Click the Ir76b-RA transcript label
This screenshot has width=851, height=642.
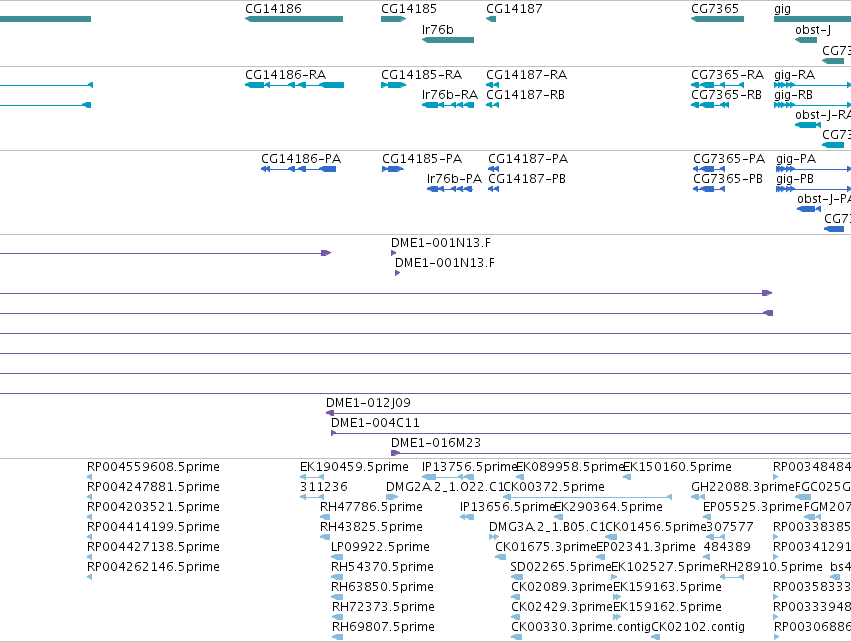(x=449, y=95)
